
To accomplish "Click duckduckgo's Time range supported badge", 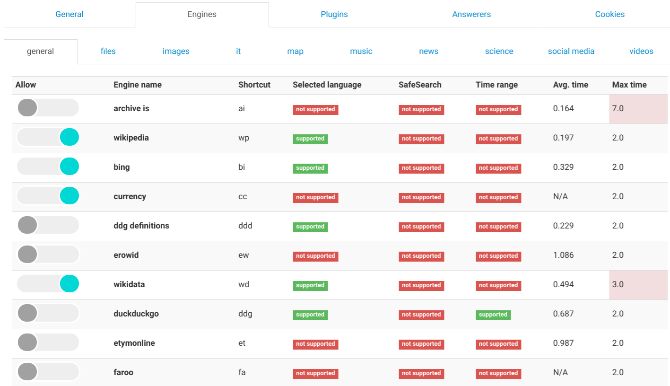I will 493,315.
